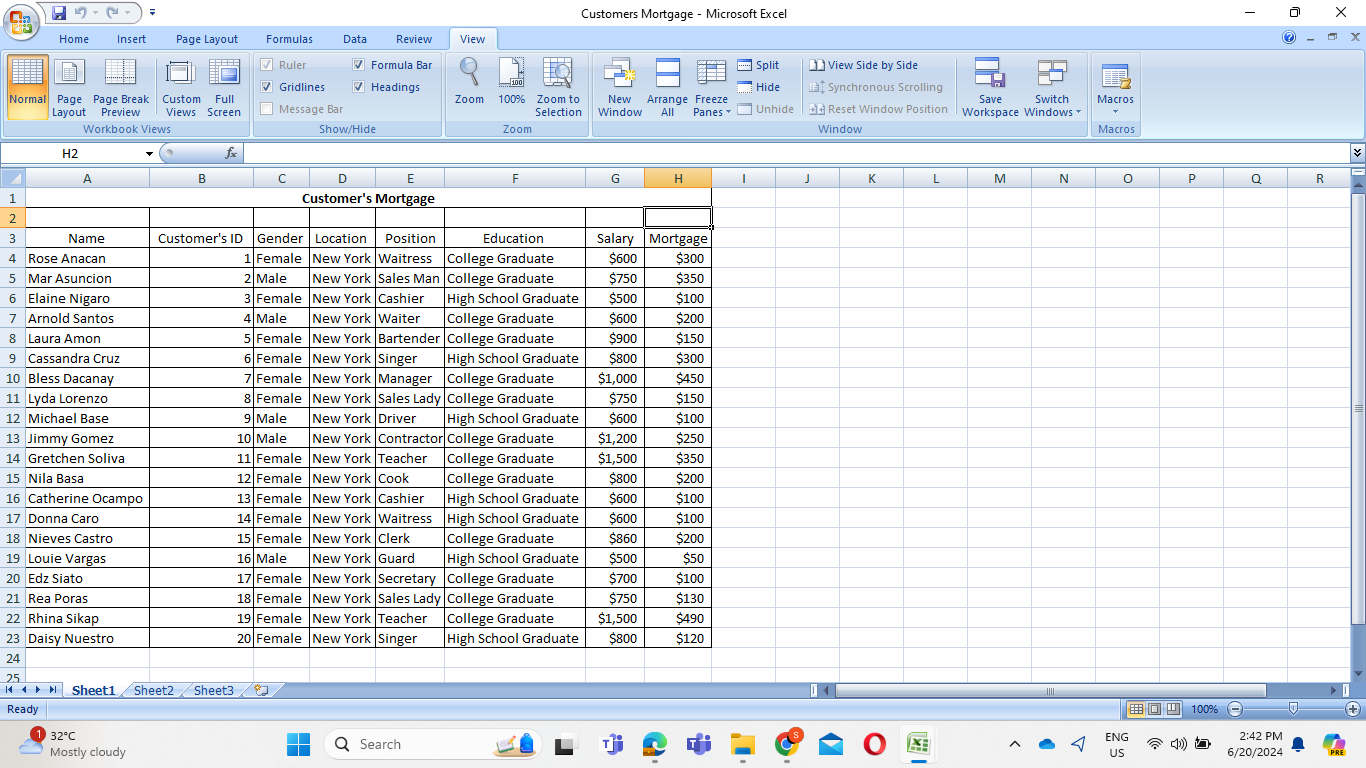The width and height of the screenshot is (1366, 768).
Task: Open the Name Box dropdown arrow
Action: (149, 153)
